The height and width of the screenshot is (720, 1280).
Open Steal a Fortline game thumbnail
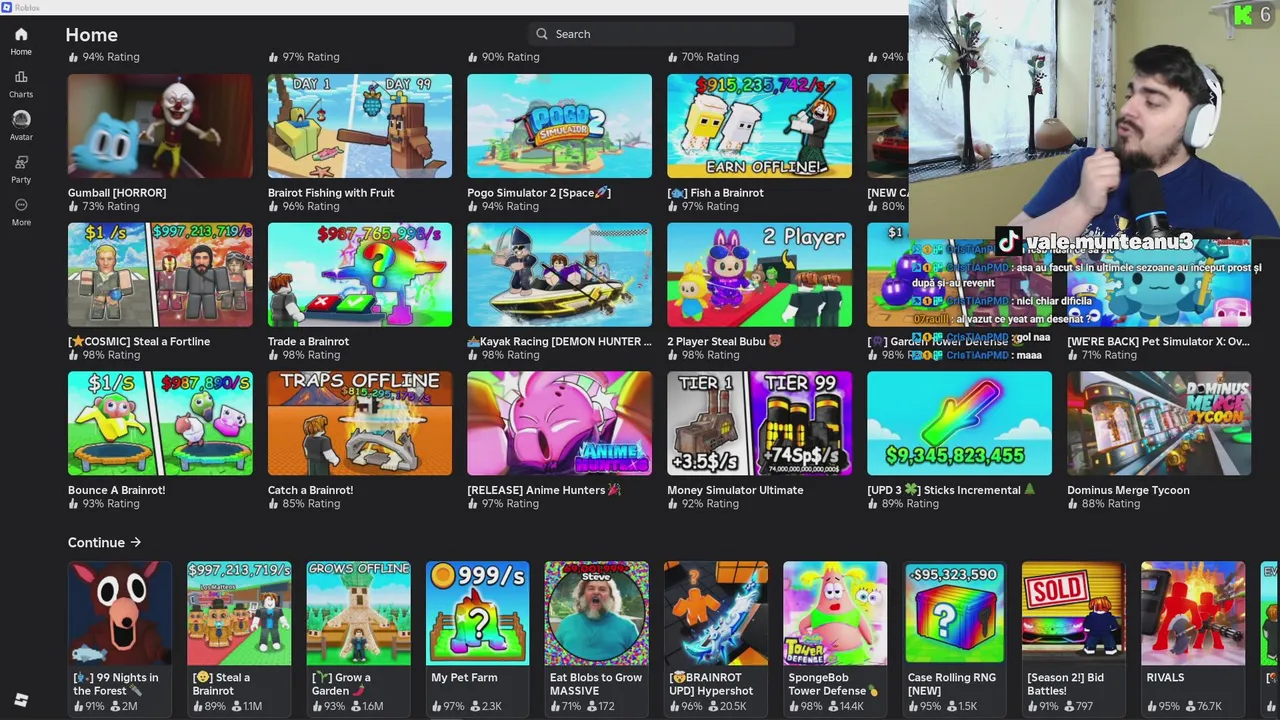(160, 275)
